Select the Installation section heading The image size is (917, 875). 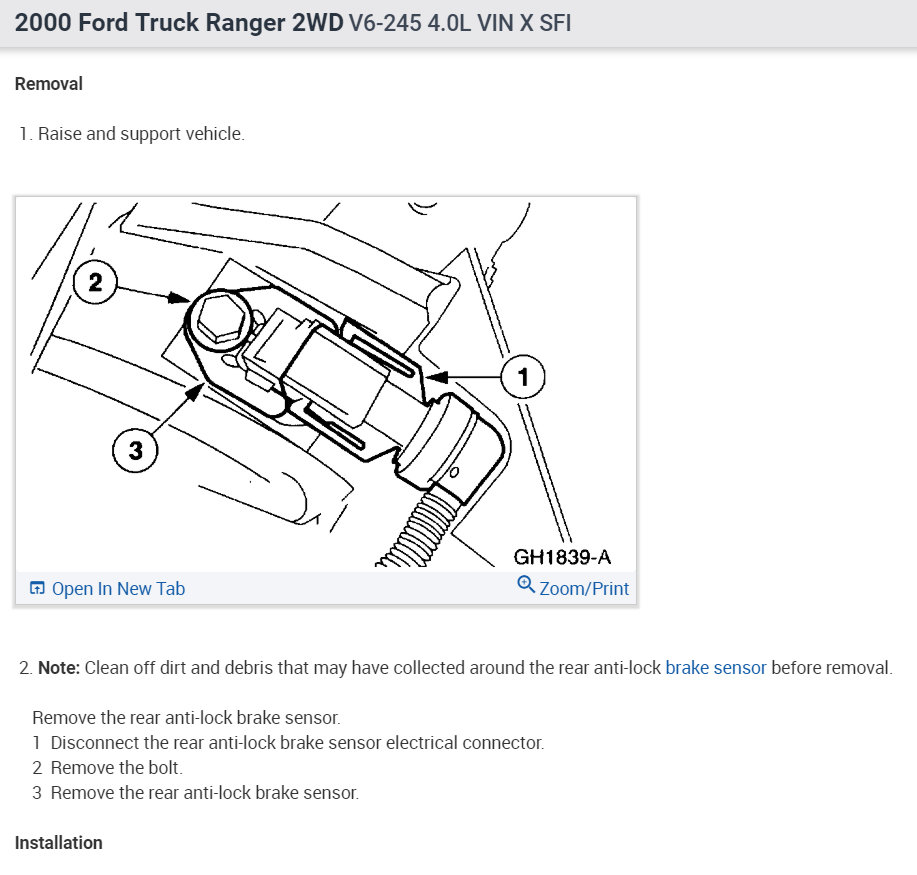(58, 843)
